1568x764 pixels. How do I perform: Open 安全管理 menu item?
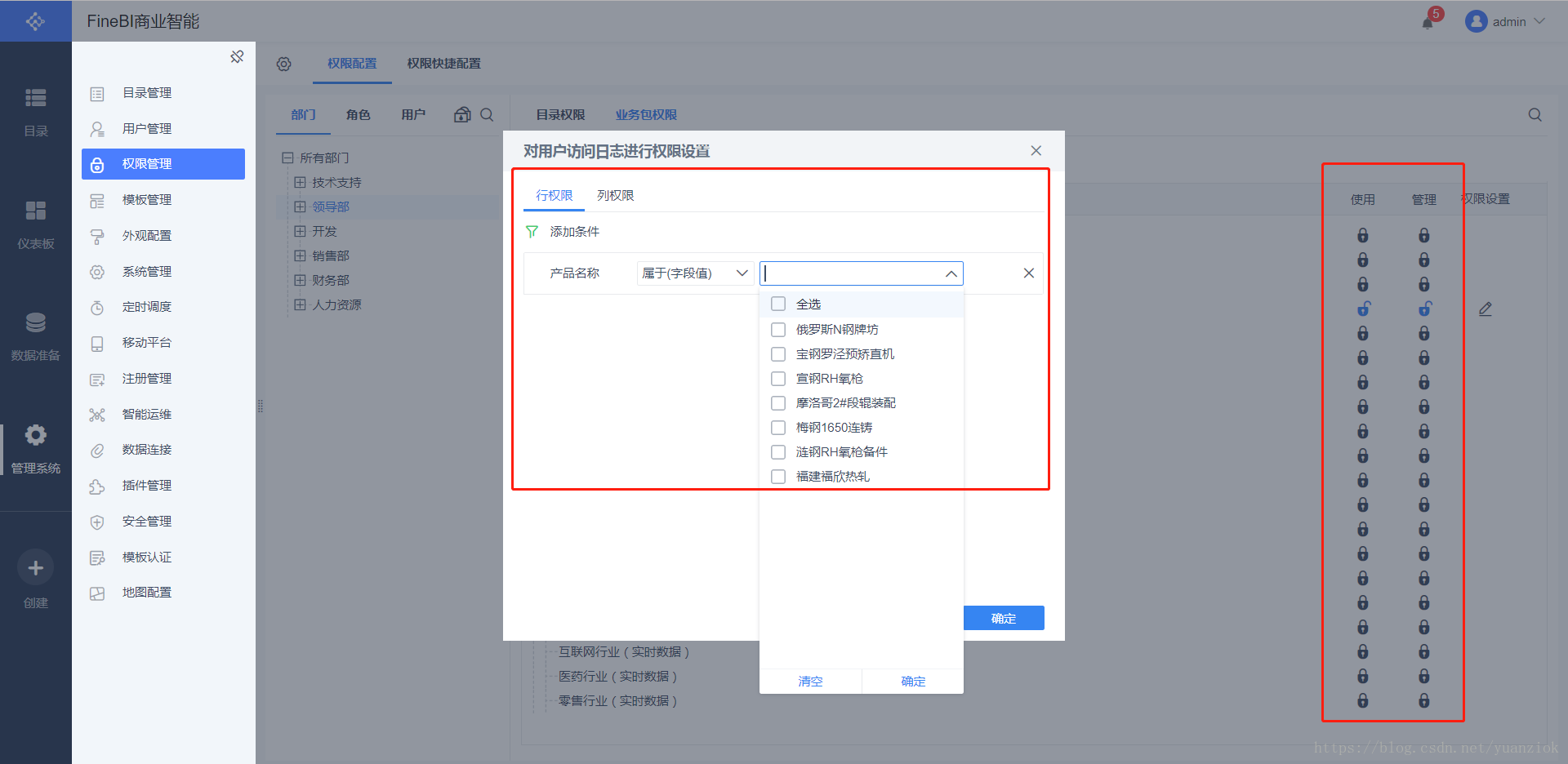(x=163, y=522)
